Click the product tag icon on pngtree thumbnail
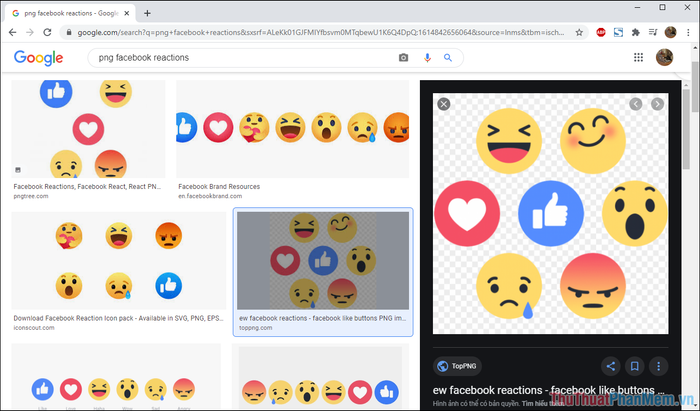 [x=18, y=170]
